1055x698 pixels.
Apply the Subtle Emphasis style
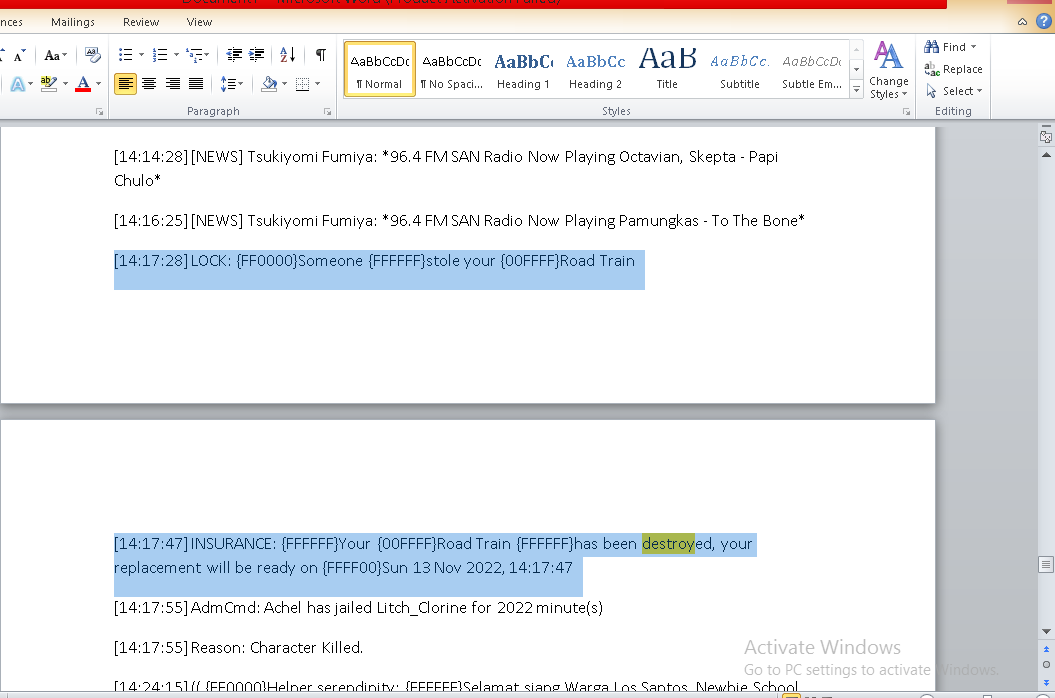coord(812,69)
